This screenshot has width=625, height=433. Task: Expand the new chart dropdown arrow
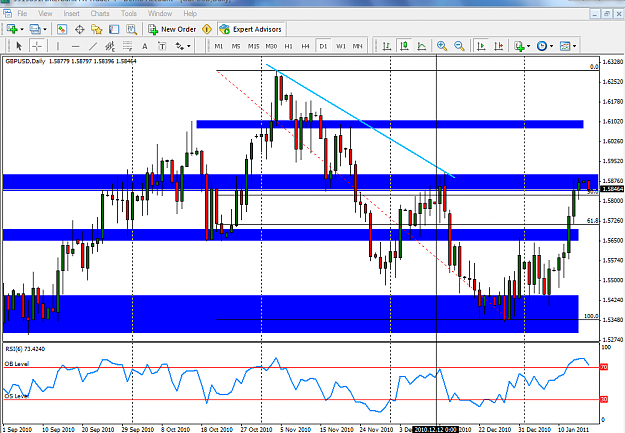(x=22, y=30)
